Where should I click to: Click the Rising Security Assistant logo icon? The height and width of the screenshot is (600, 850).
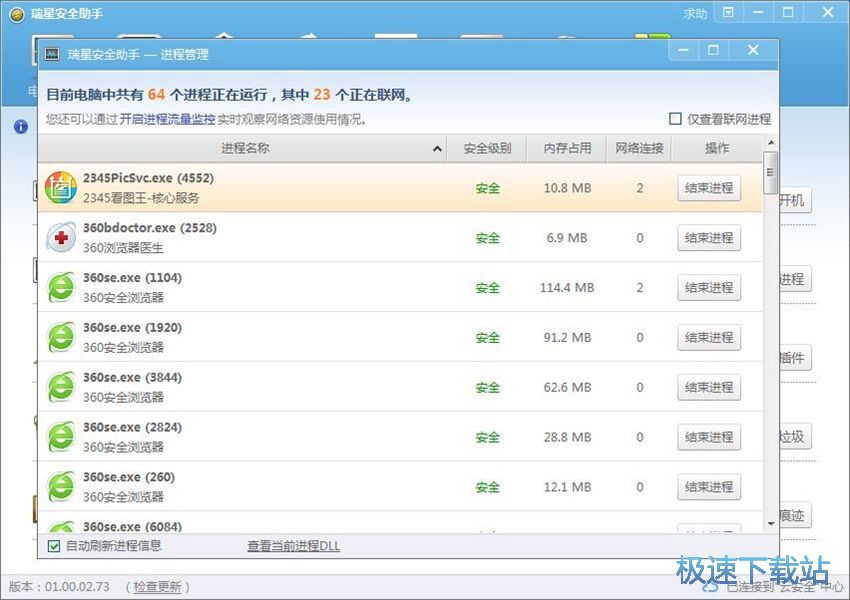(x=17, y=15)
